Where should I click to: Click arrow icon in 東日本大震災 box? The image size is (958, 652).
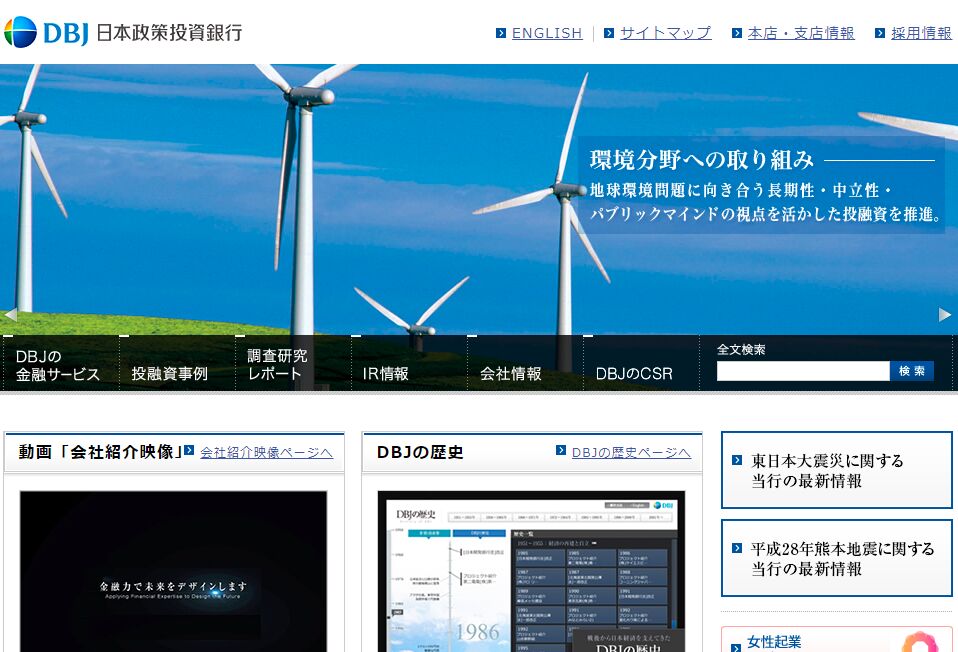737,460
